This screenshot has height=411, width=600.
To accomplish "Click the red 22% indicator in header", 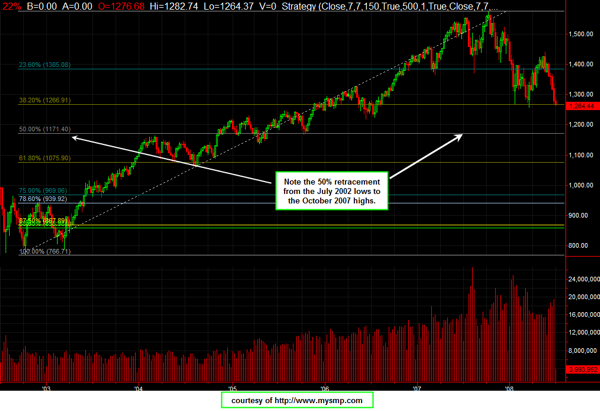I will (x=11, y=5).
